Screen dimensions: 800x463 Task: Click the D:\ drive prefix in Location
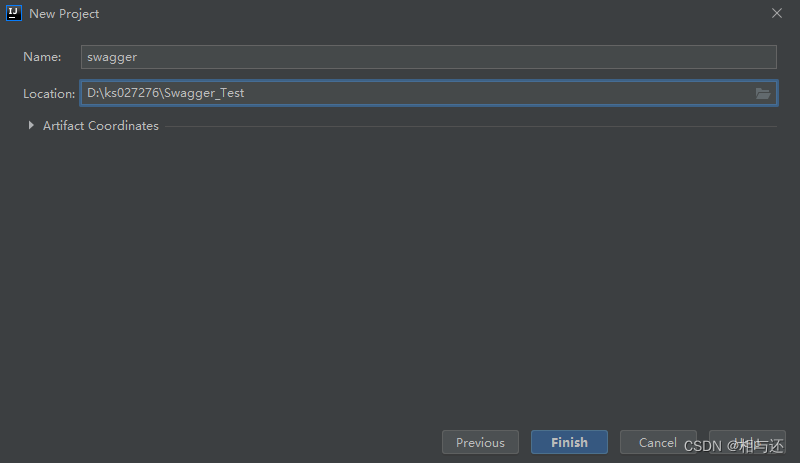[95, 93]
